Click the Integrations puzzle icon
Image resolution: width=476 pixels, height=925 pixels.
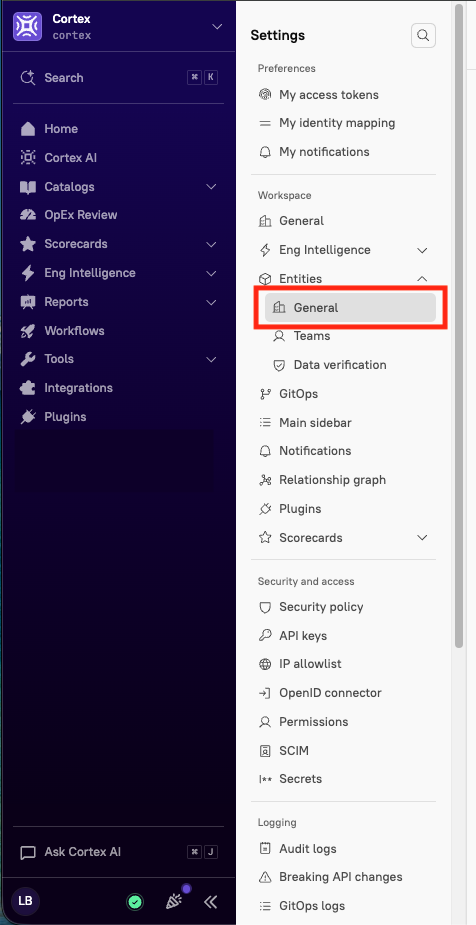28,388
